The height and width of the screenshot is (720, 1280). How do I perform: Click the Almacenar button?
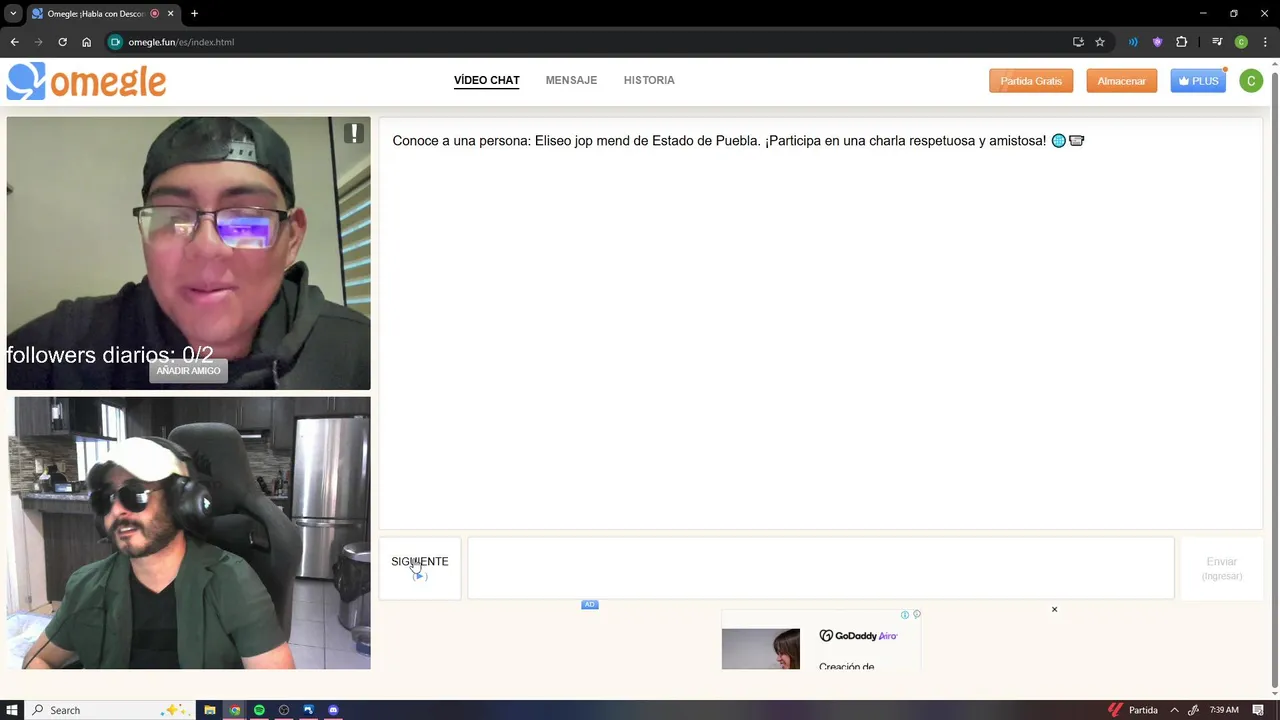[x=1121, y=81]
